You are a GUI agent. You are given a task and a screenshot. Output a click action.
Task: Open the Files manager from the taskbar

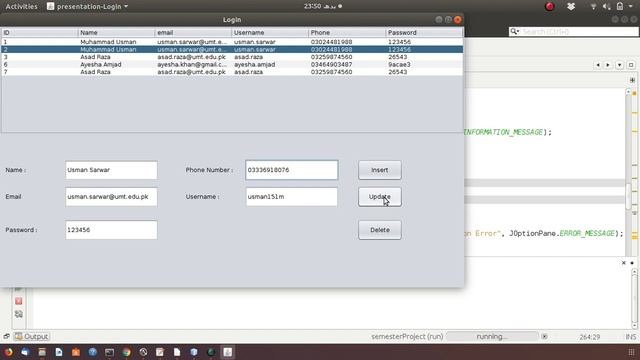point(42,352)
